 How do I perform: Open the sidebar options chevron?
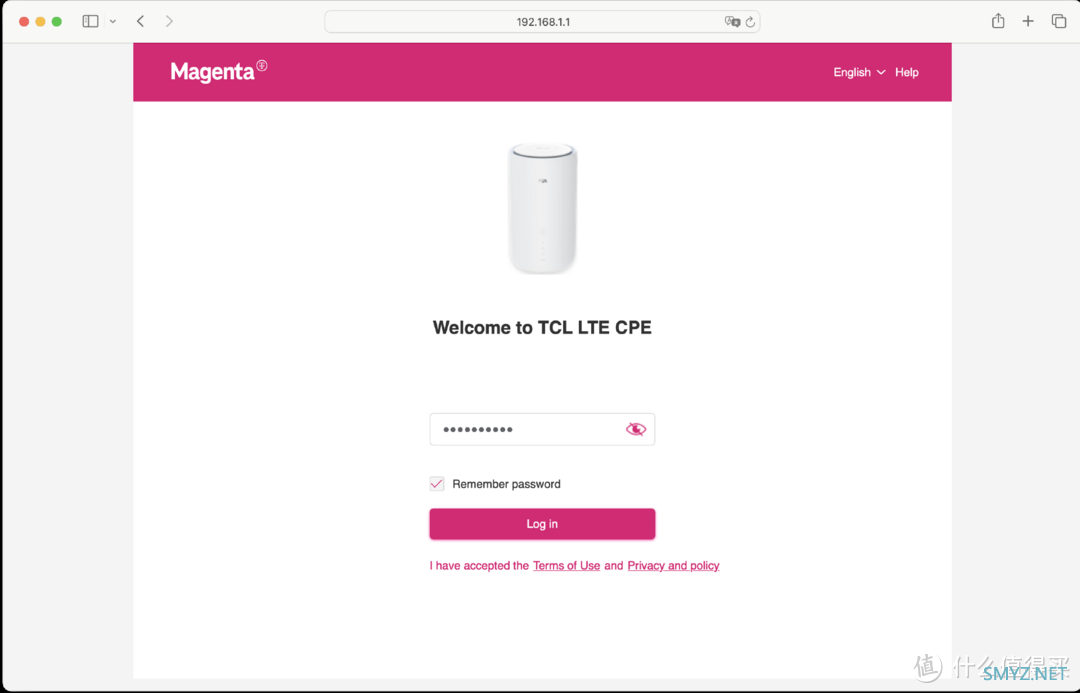[x=113, y=21]
